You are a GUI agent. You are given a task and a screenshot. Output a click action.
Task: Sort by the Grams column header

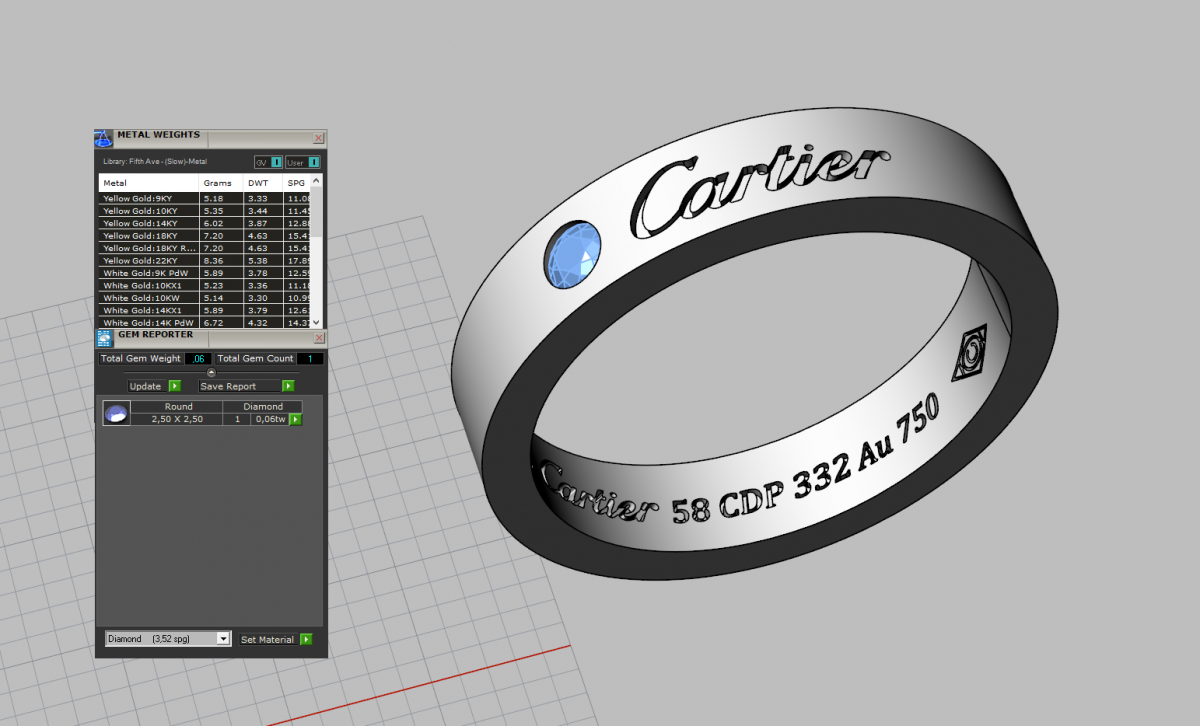point(217,184)
